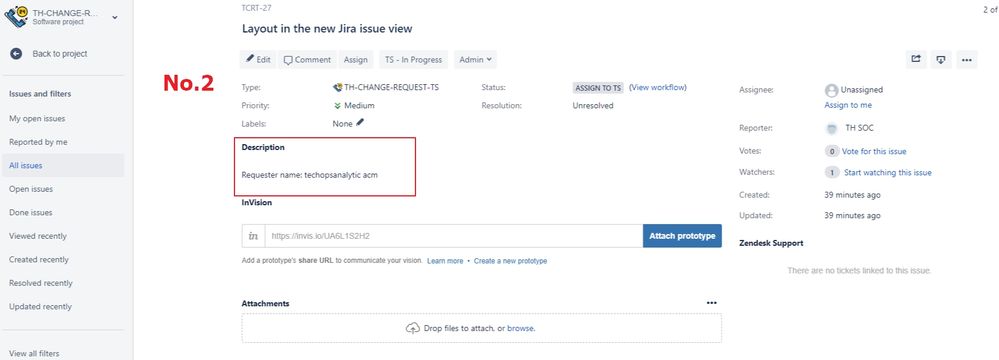Open the Admin dropdown menu
The height and width of the screenshot is (360, 999).
pyautogui.click(x=475, y=59)
